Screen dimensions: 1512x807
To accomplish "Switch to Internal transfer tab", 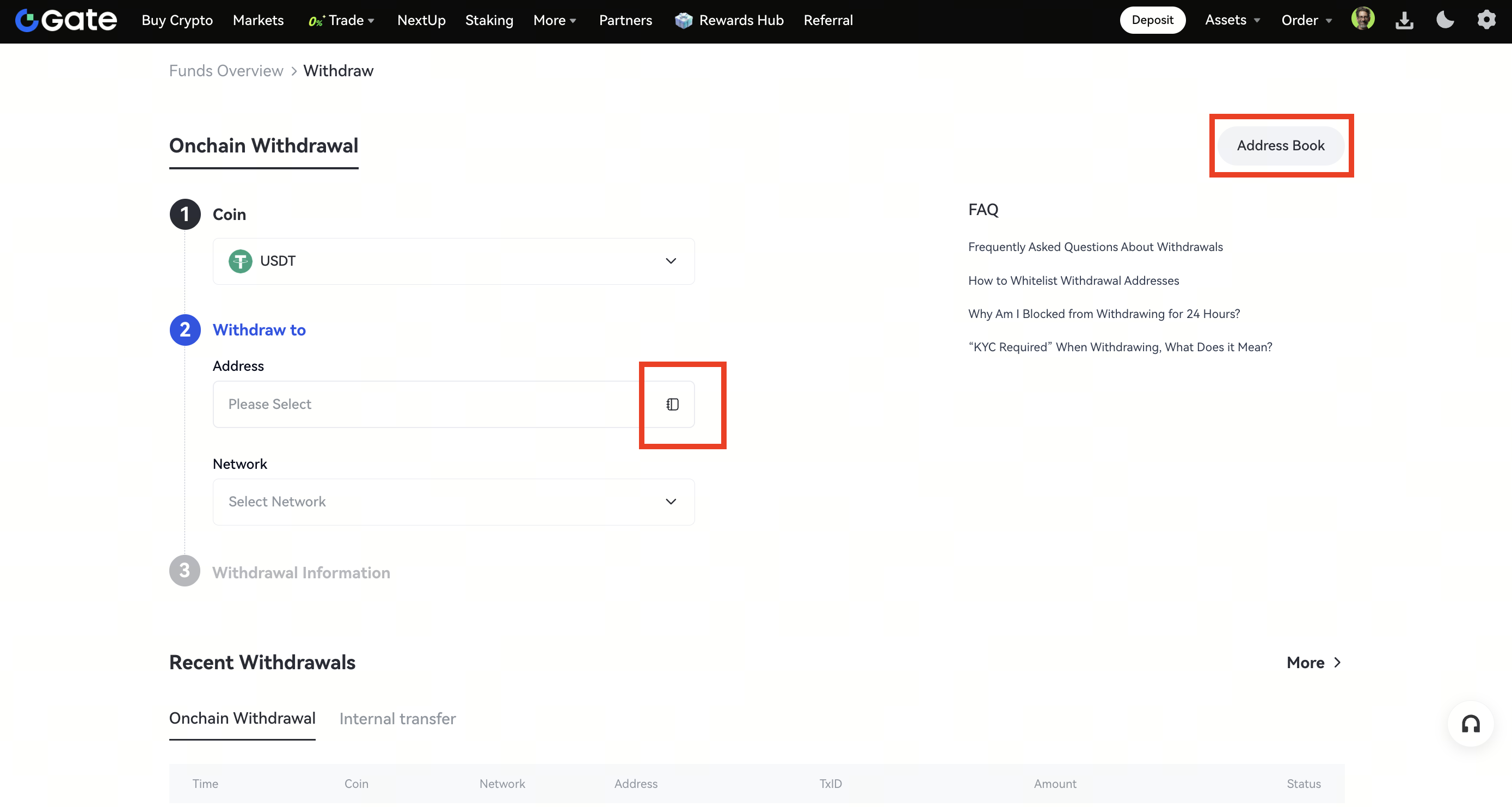I will coord(397,718).
